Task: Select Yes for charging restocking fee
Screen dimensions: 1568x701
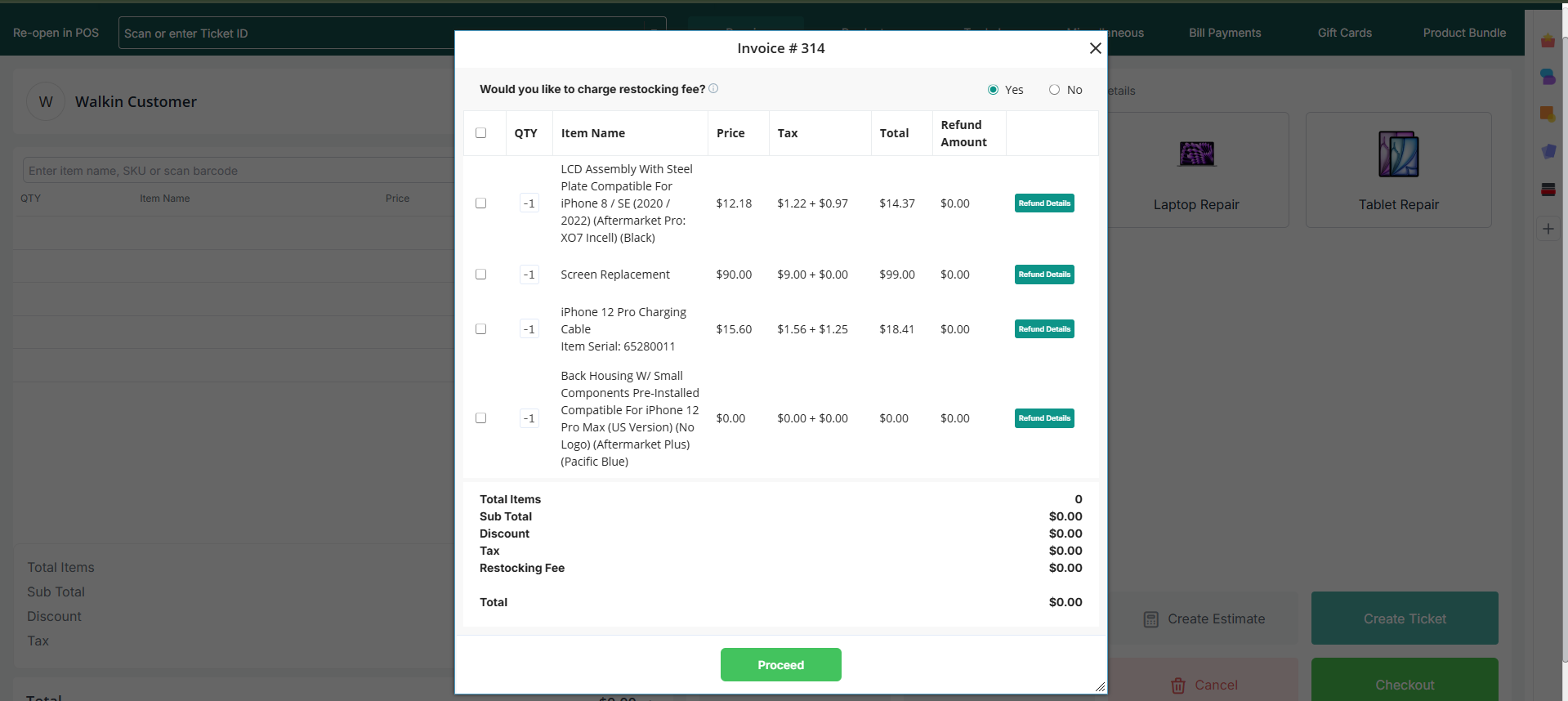Action: (993, 90)
